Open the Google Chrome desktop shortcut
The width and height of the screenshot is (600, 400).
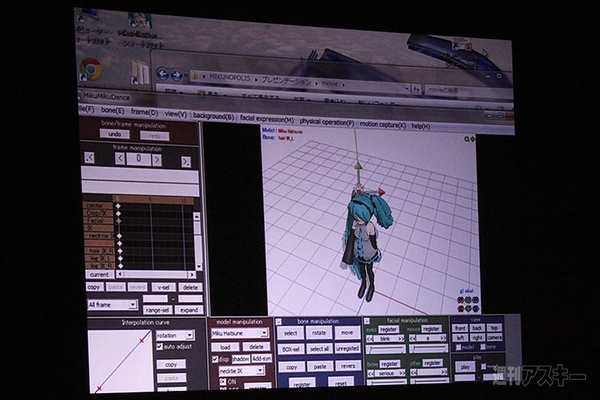click(x=91, y=69)
